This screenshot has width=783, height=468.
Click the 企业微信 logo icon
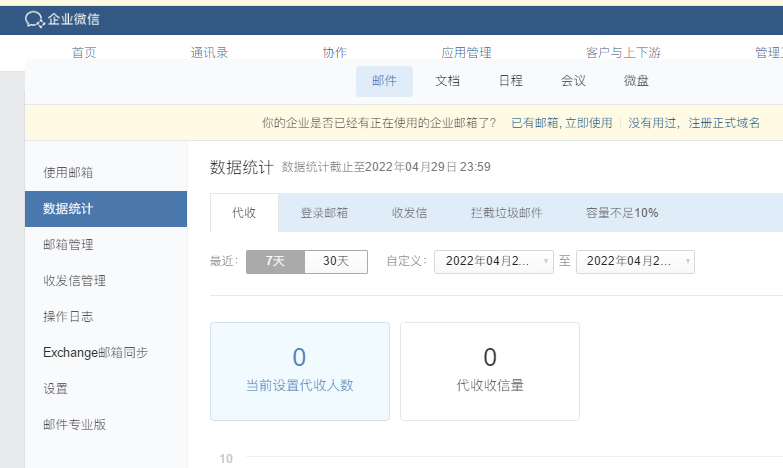tap(34, 19)
